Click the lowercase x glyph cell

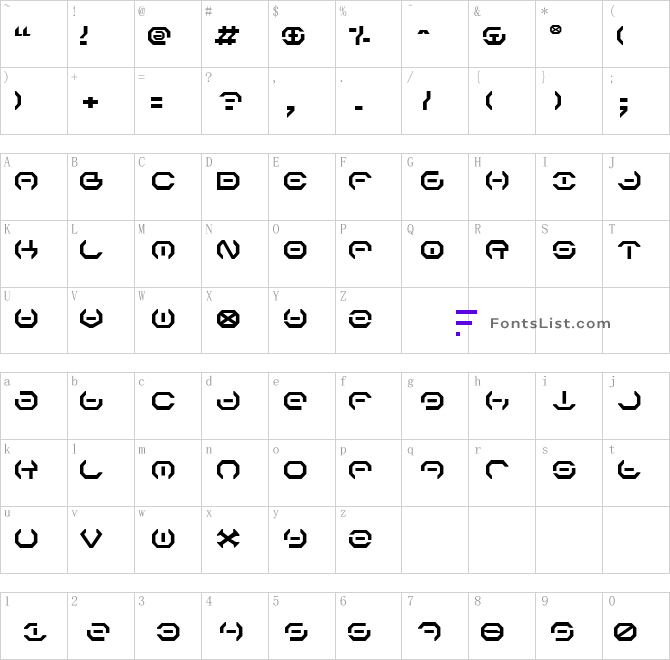click(x=235, y=540)
